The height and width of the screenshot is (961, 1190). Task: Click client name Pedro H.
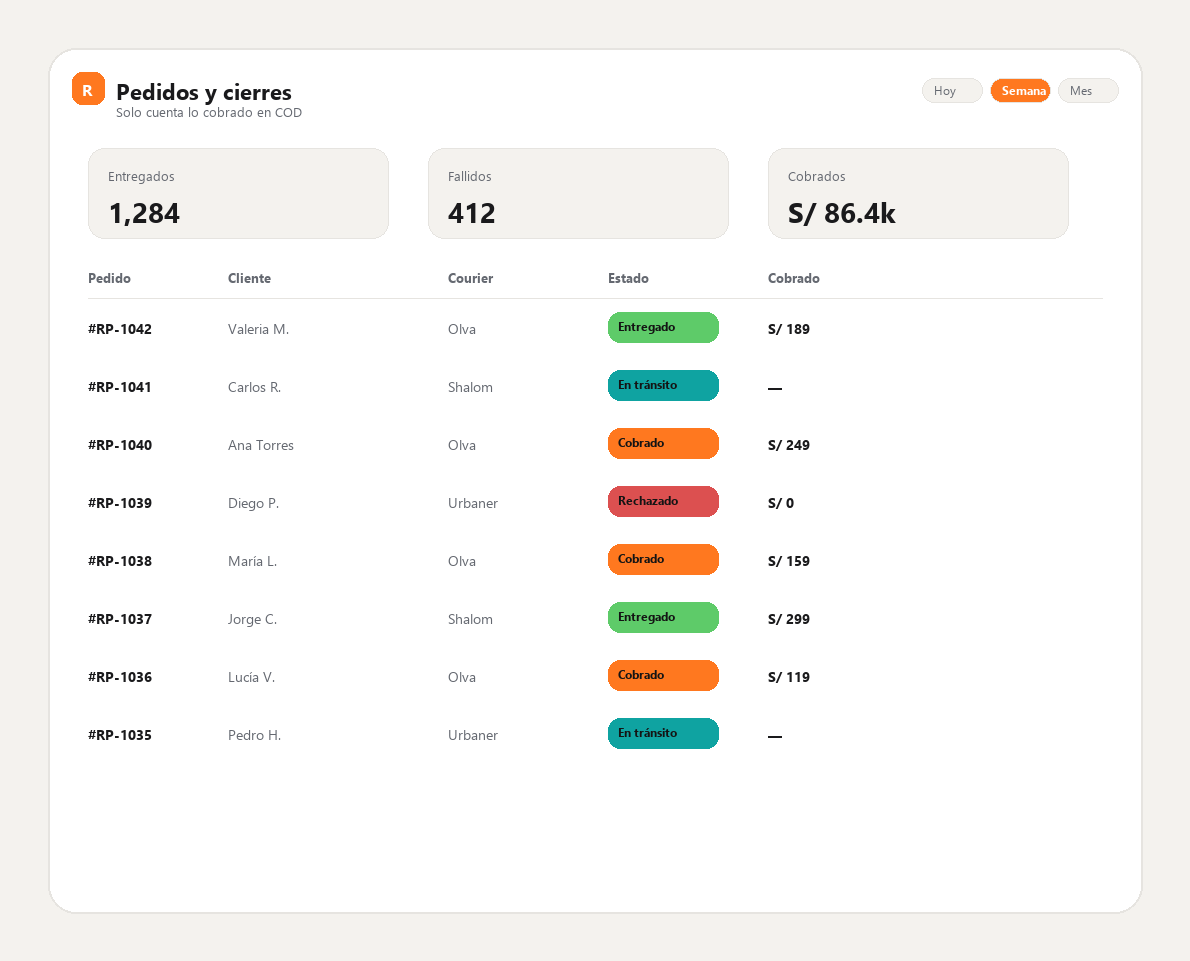(254, 736)
